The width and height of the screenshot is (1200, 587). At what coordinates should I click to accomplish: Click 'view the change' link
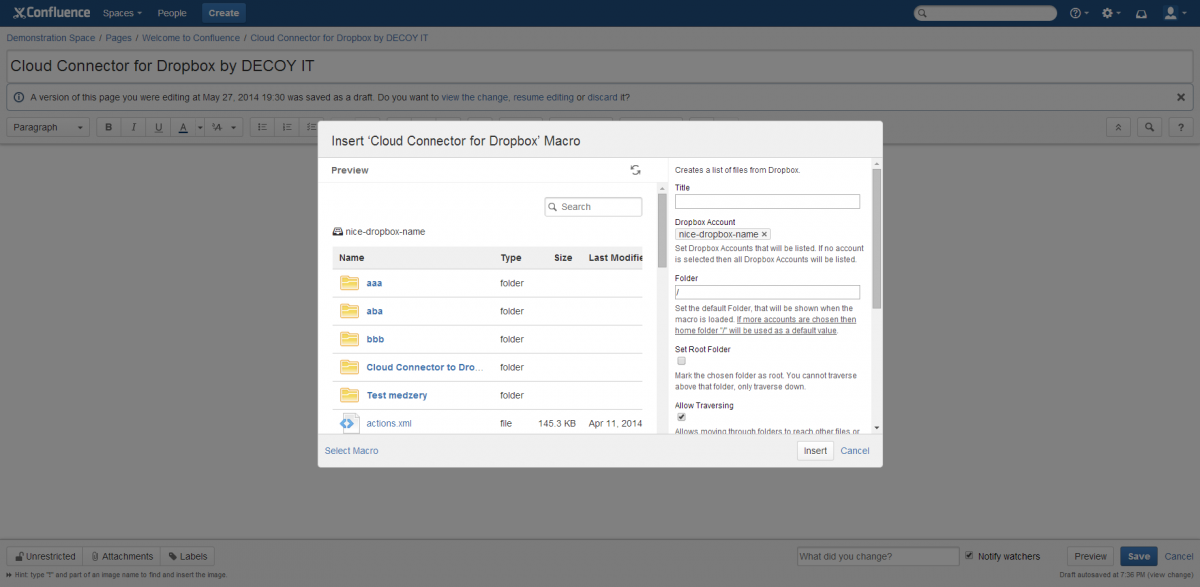(x=475, y=97)
